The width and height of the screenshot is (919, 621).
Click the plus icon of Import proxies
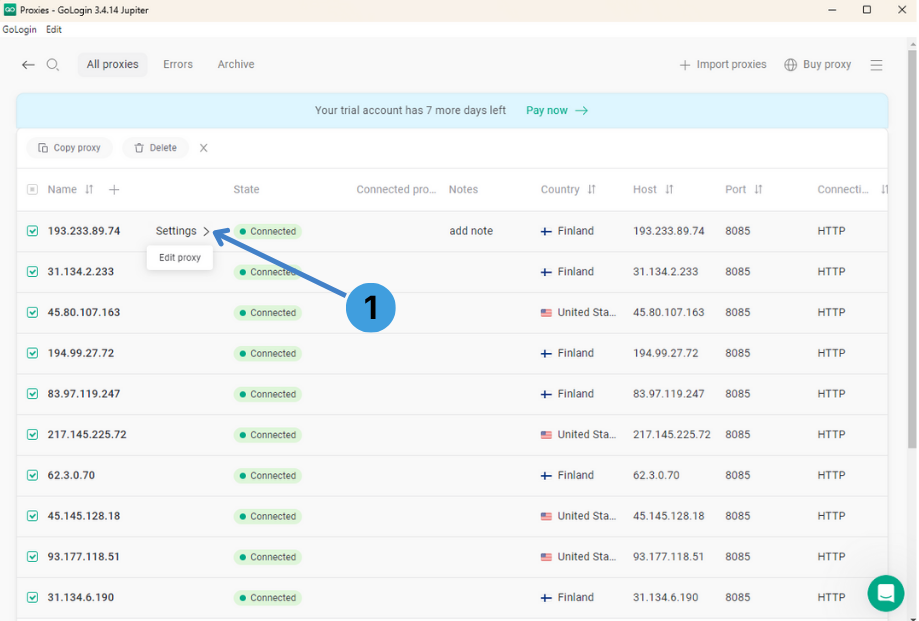[685, 65]
